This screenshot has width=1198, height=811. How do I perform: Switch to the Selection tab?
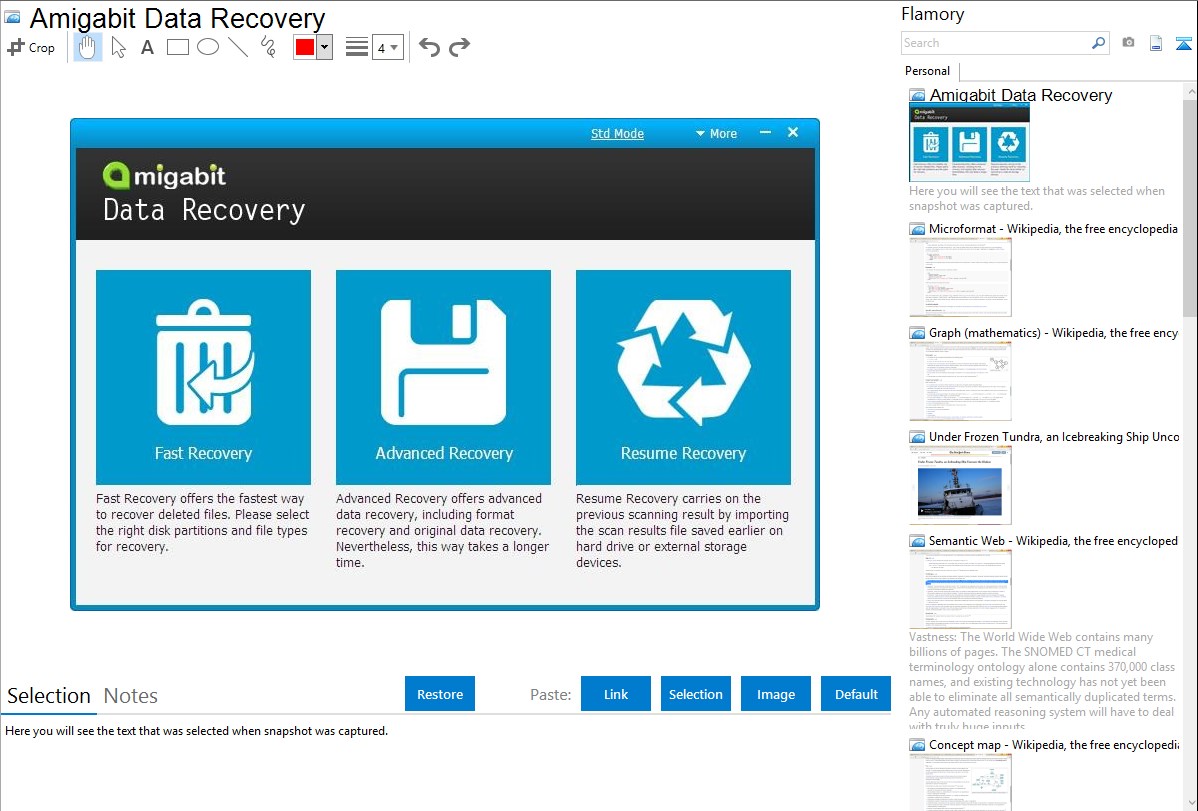49,696
